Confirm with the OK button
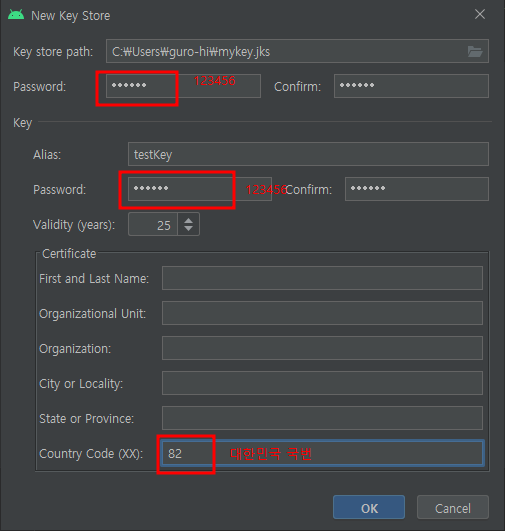 click(369, 507)
